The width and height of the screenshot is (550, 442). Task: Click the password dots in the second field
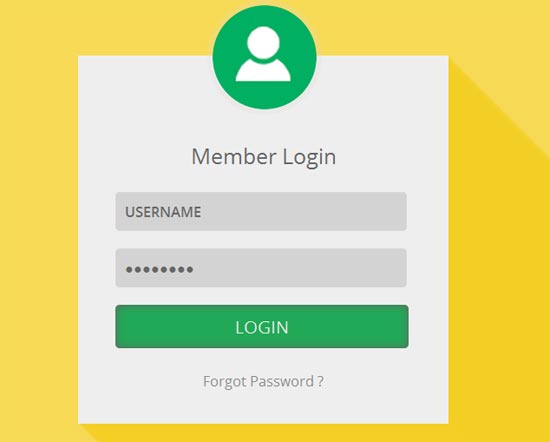click(x=160, y=269)
